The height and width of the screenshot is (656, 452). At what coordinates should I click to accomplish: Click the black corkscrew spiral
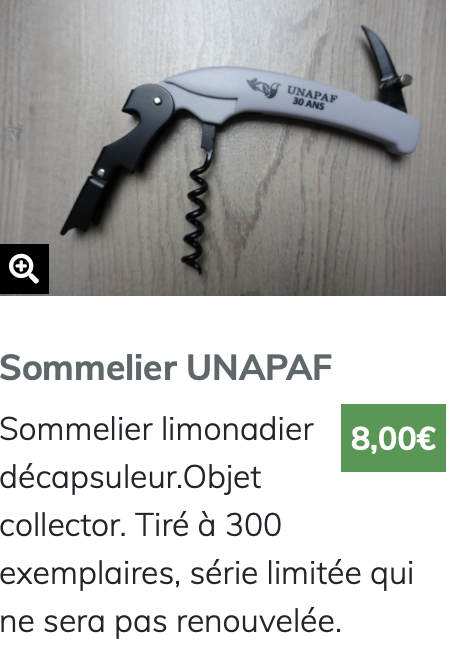[195, 212]
